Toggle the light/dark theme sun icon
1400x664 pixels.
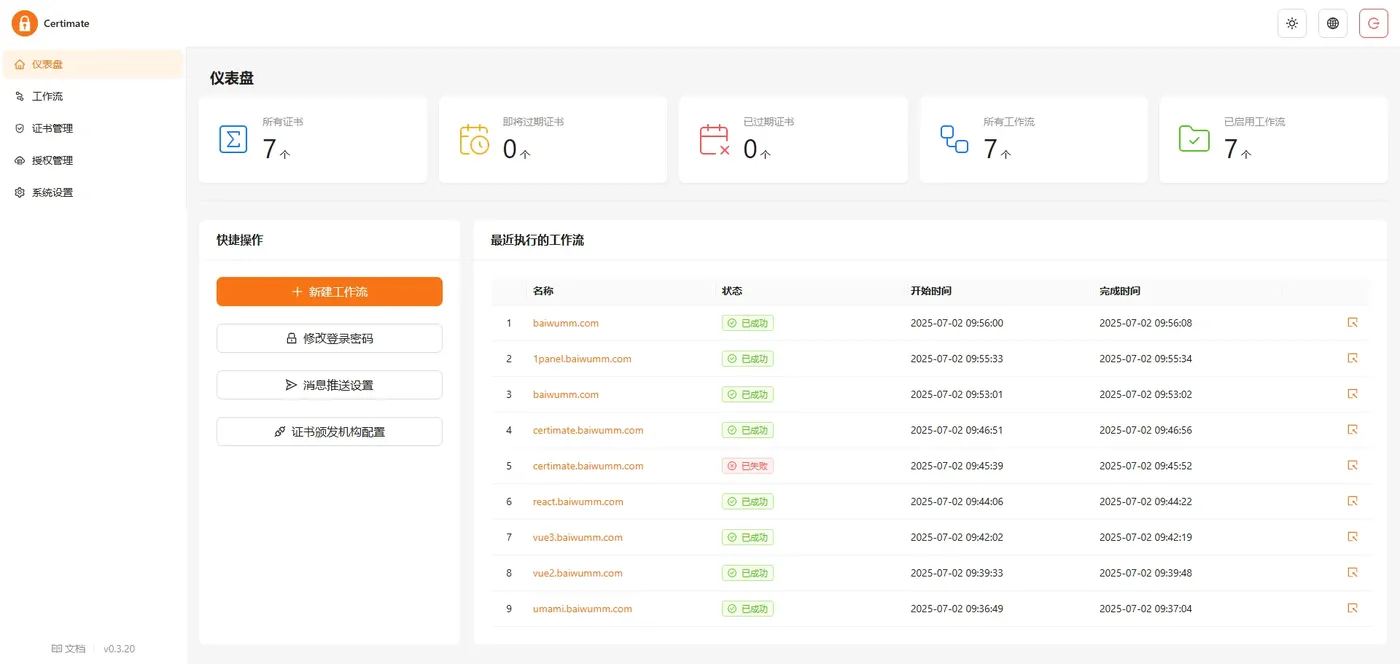coord(1292,23)
